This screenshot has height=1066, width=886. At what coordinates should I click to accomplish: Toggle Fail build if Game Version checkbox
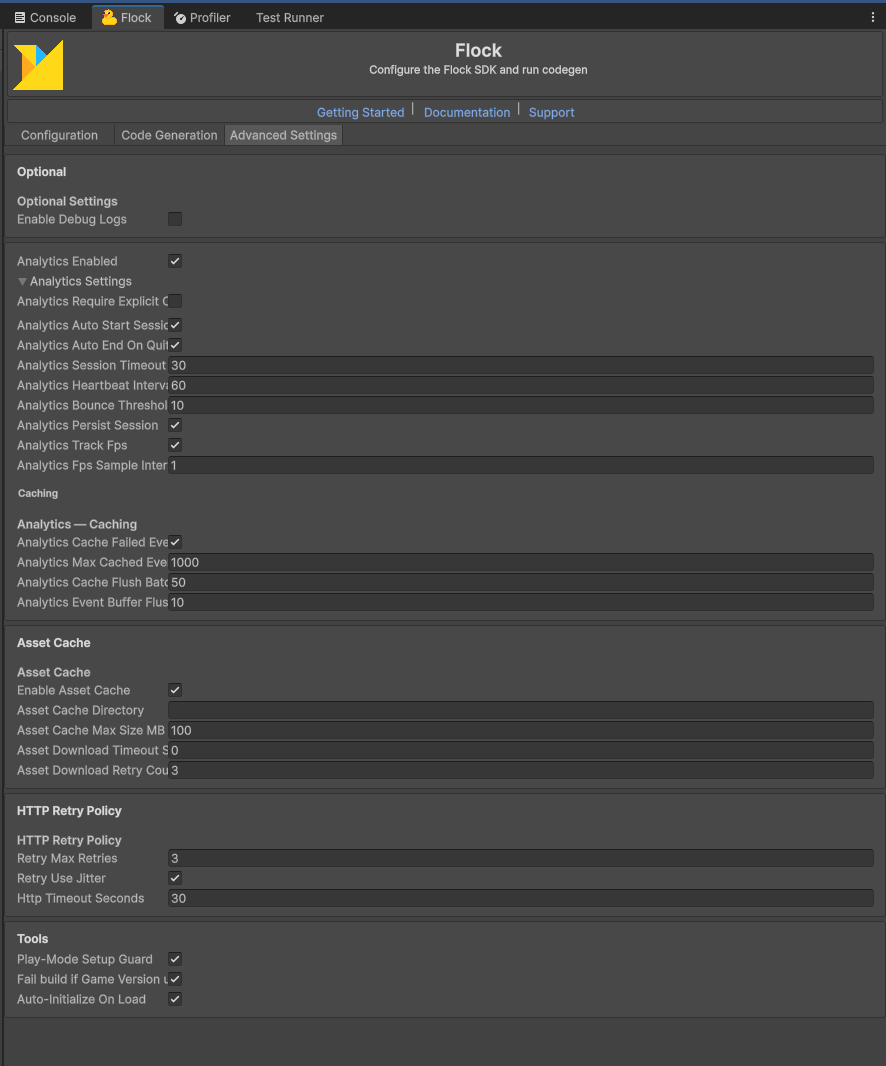tap(175, 979)
